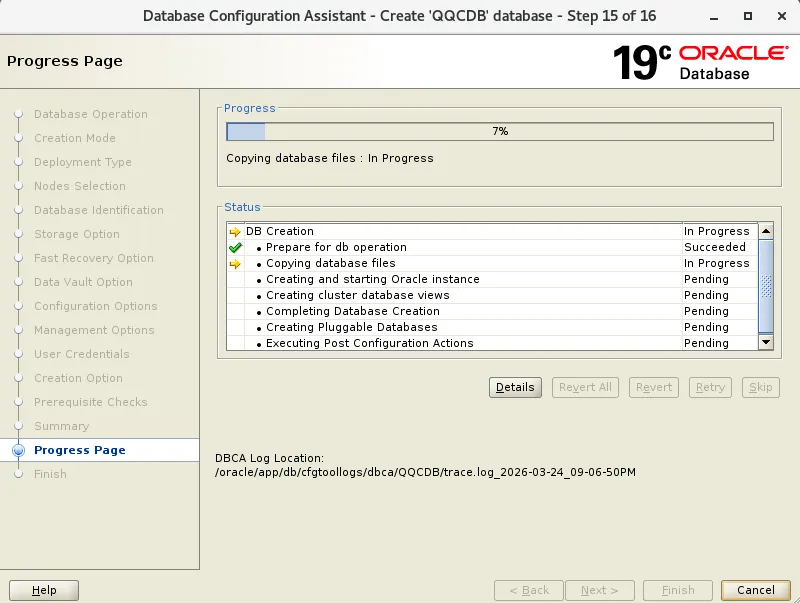800x603 pixels.
Task: Open the Details button
Action: point(515,387)
